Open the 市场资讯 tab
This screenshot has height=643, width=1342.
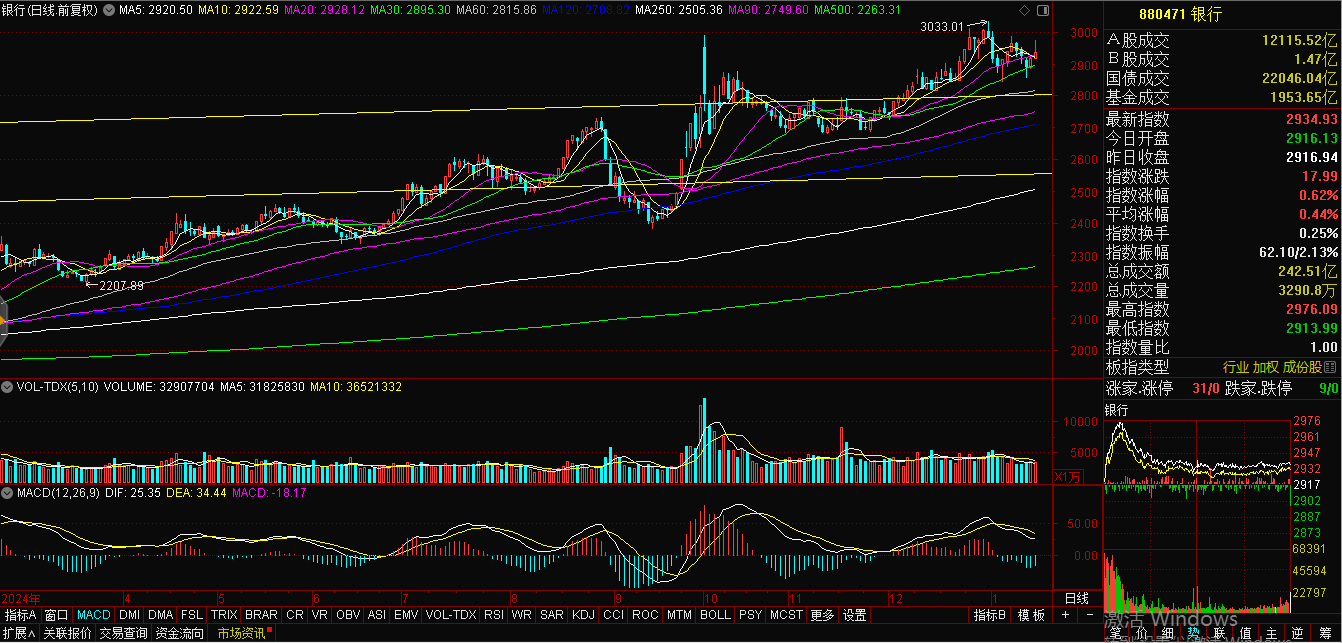coord(242,633)
